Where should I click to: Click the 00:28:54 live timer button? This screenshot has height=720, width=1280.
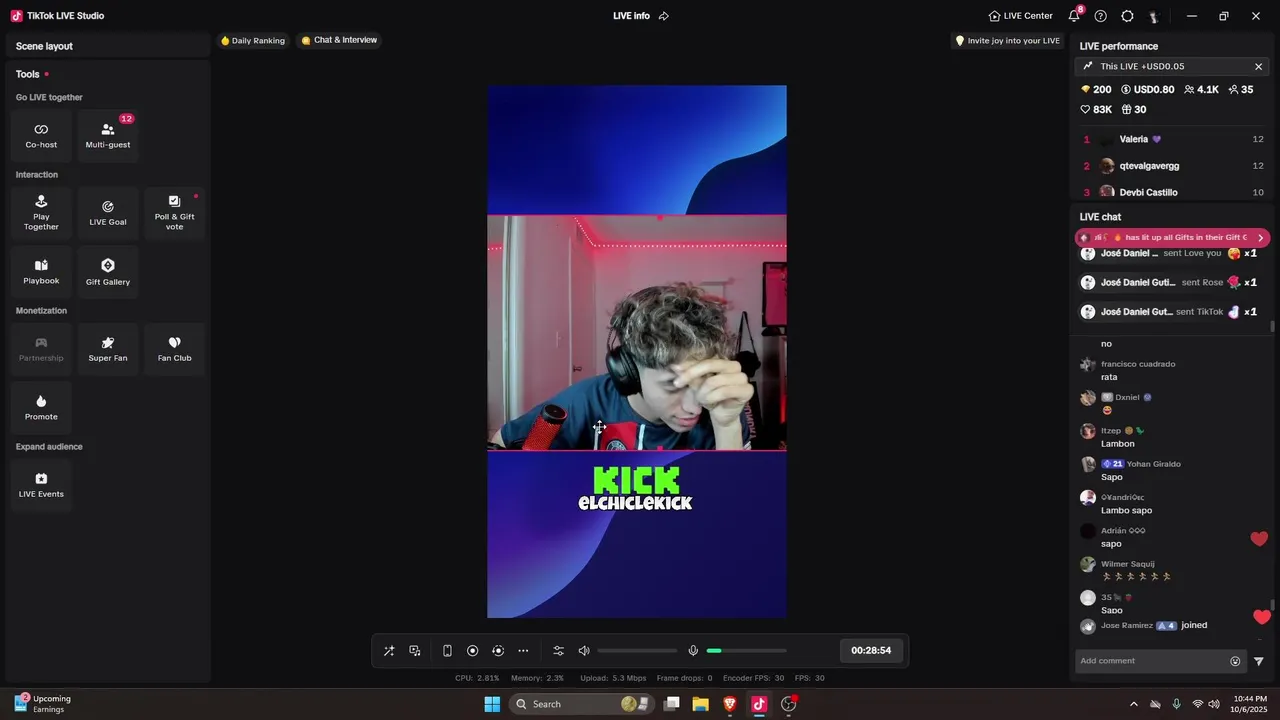click(x=871, y=651)
